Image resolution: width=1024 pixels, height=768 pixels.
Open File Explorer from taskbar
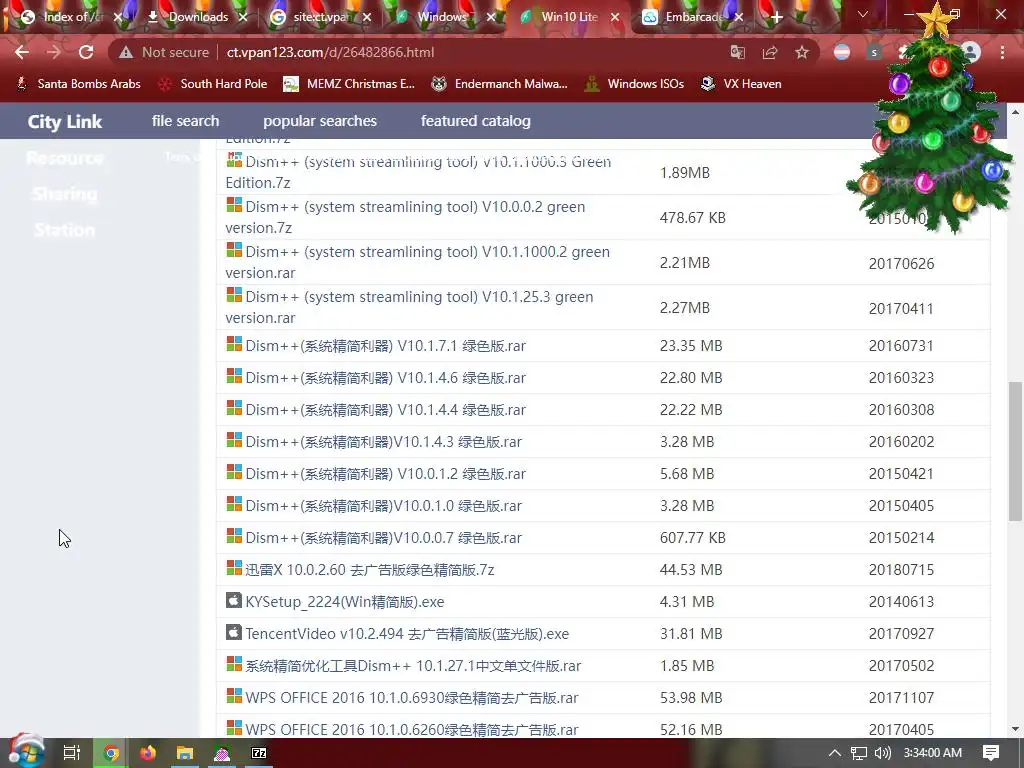185,753
